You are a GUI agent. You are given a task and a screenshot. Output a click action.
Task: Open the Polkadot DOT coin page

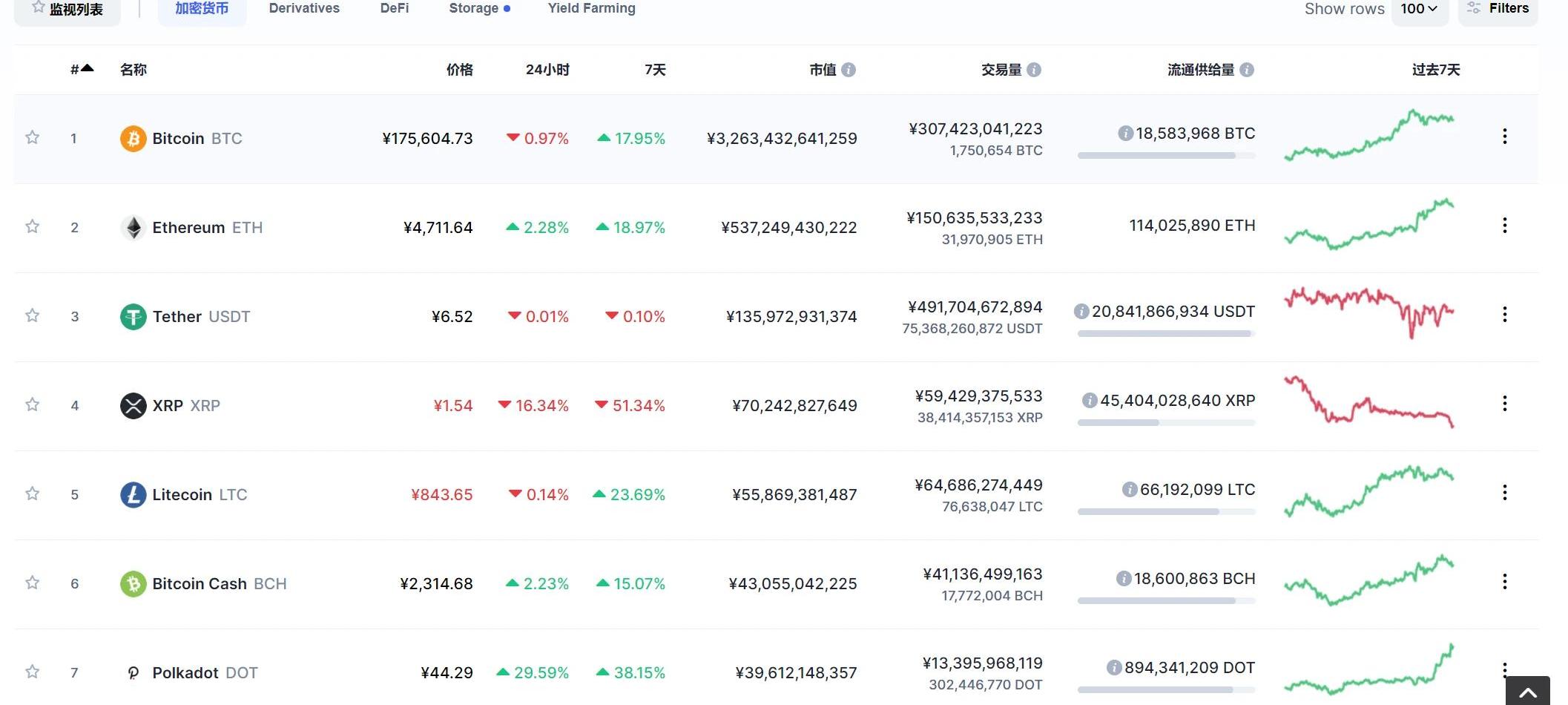(205, 673)
